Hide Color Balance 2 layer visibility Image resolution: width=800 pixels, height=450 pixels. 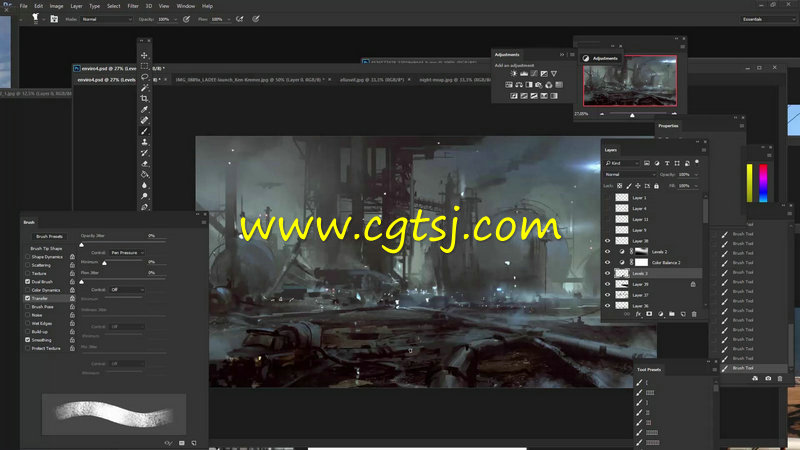[x=607, y=262]
